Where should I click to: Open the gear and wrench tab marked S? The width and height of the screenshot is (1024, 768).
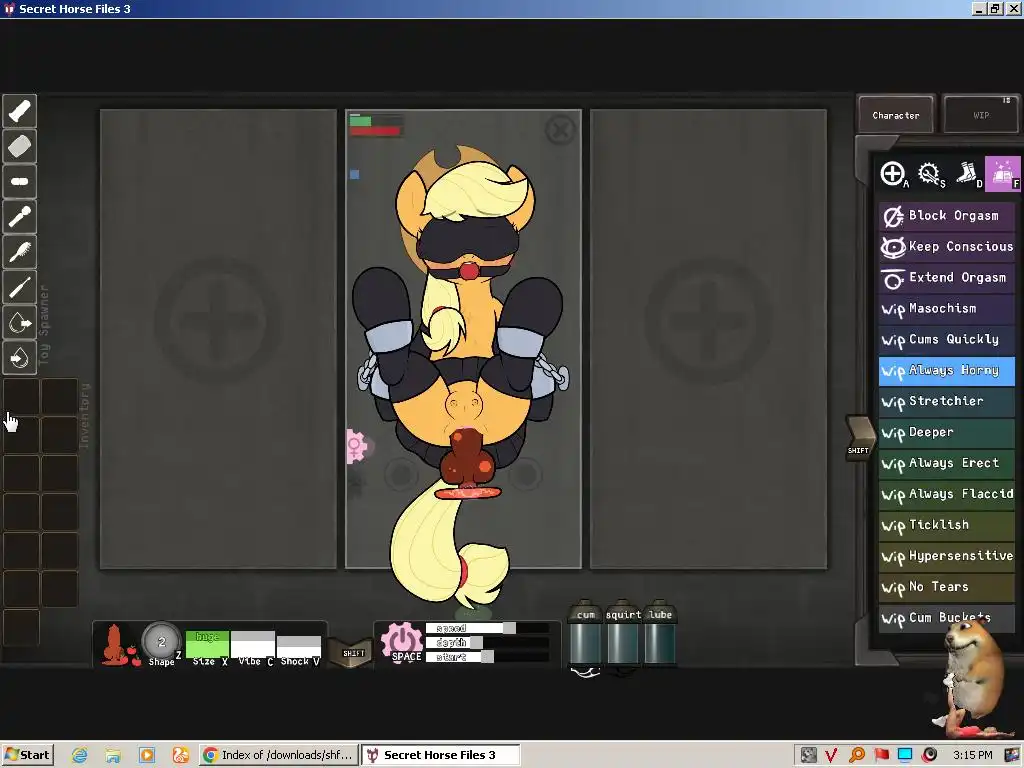(931, 174)
